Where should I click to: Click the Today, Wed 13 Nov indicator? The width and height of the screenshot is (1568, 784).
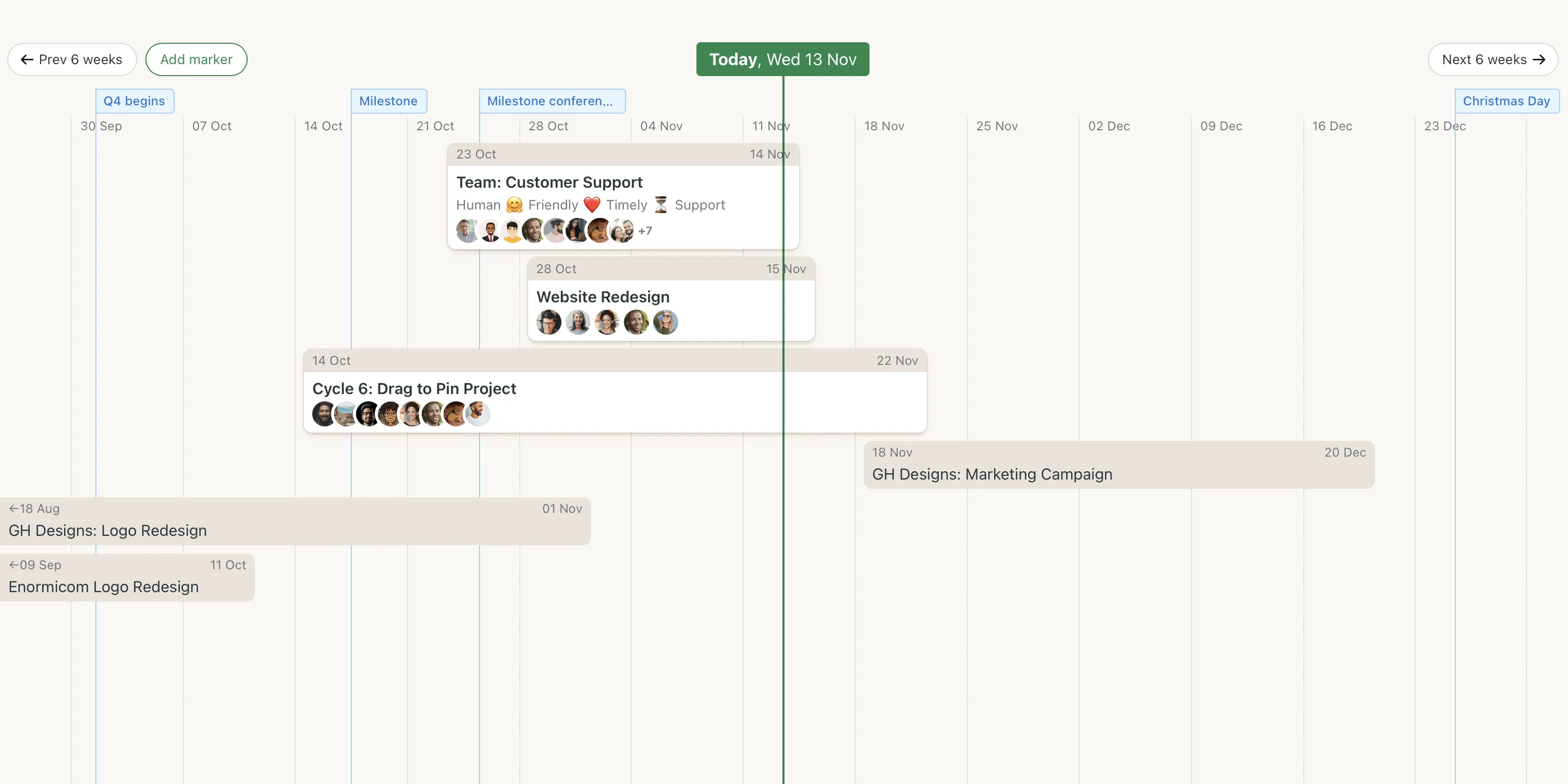[x=782, y=59]
